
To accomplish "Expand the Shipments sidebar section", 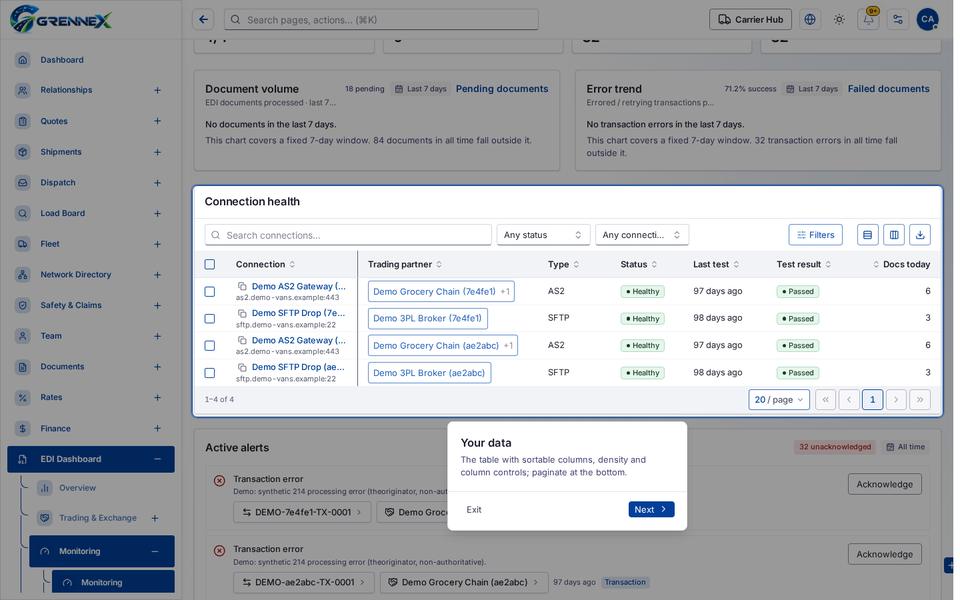I will click(x=157, y=152).
